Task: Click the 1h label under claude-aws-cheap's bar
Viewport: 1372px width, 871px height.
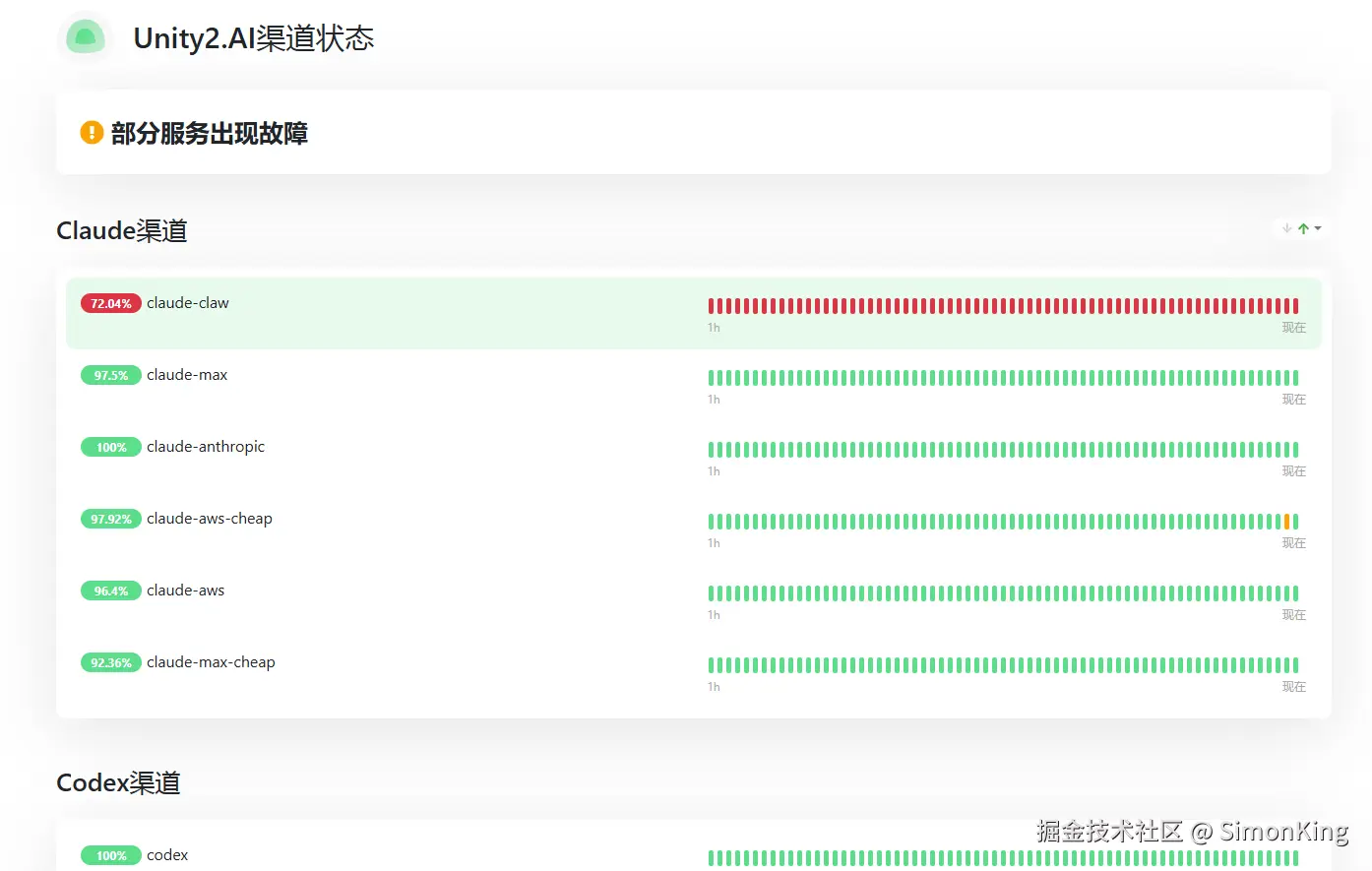Action: [714, 543]
